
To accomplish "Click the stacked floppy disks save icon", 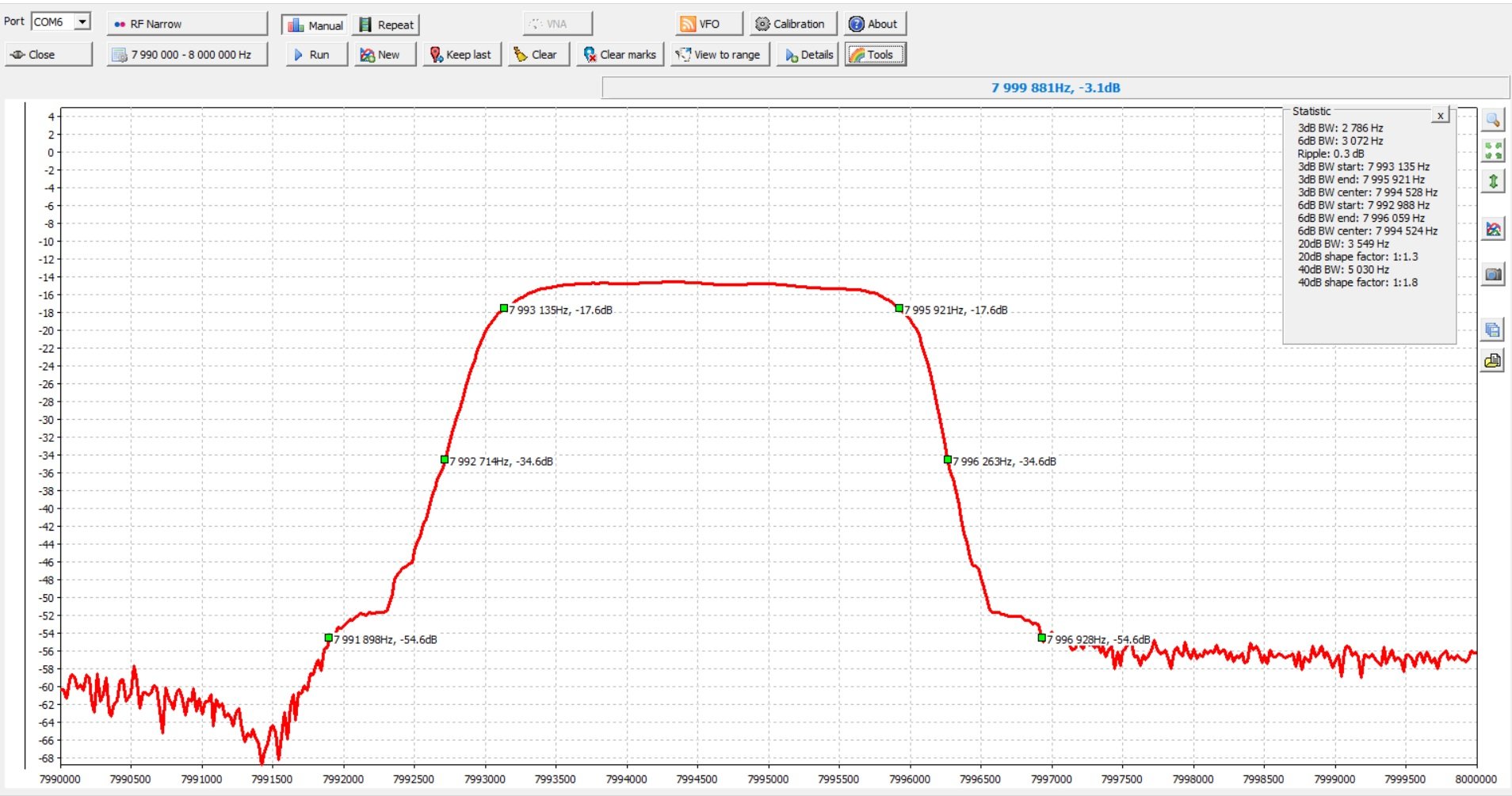I will (x=1493, y=329).
